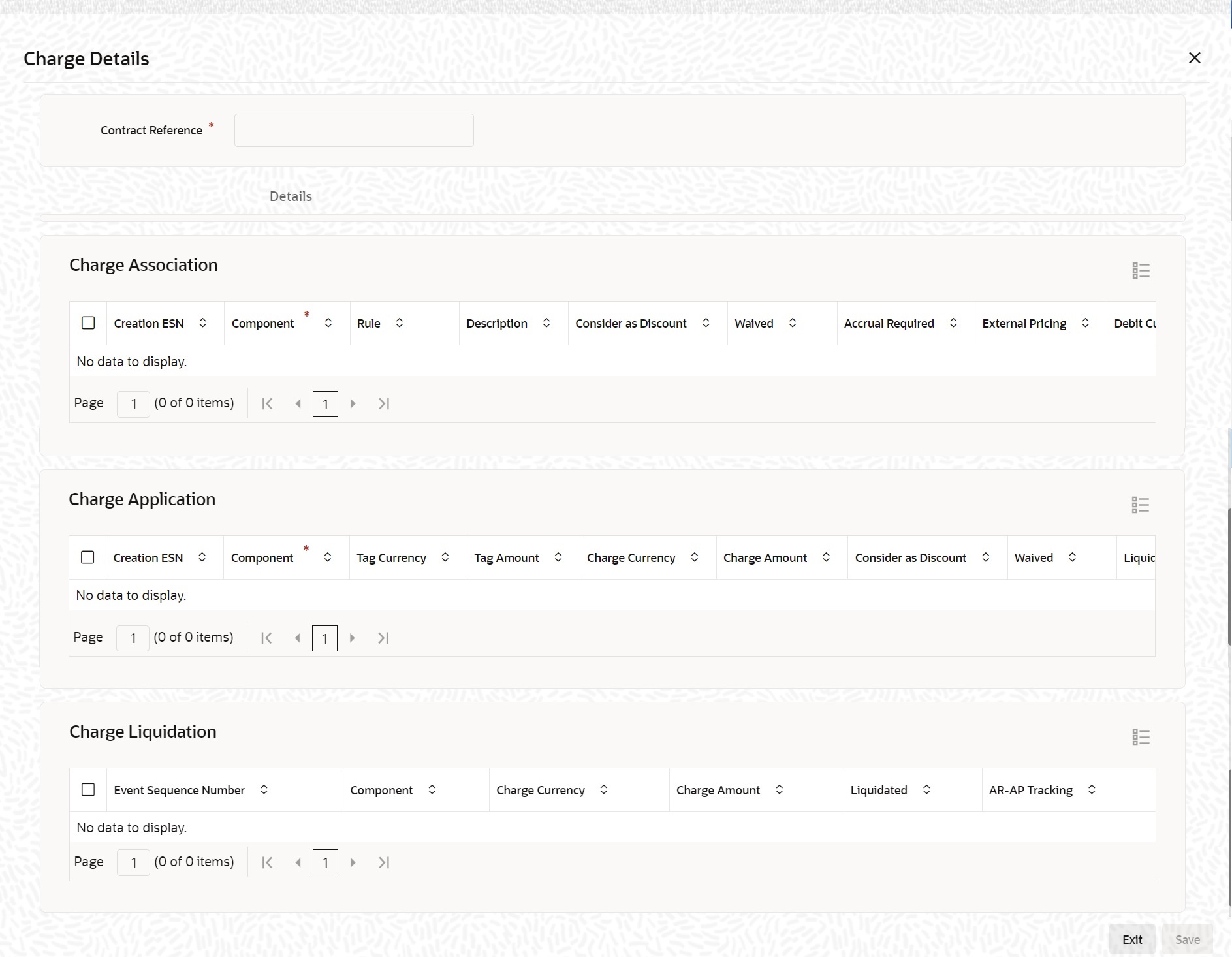Open Charge Association single-view list icon
1232x957 pixels.
coord(1141,270)
